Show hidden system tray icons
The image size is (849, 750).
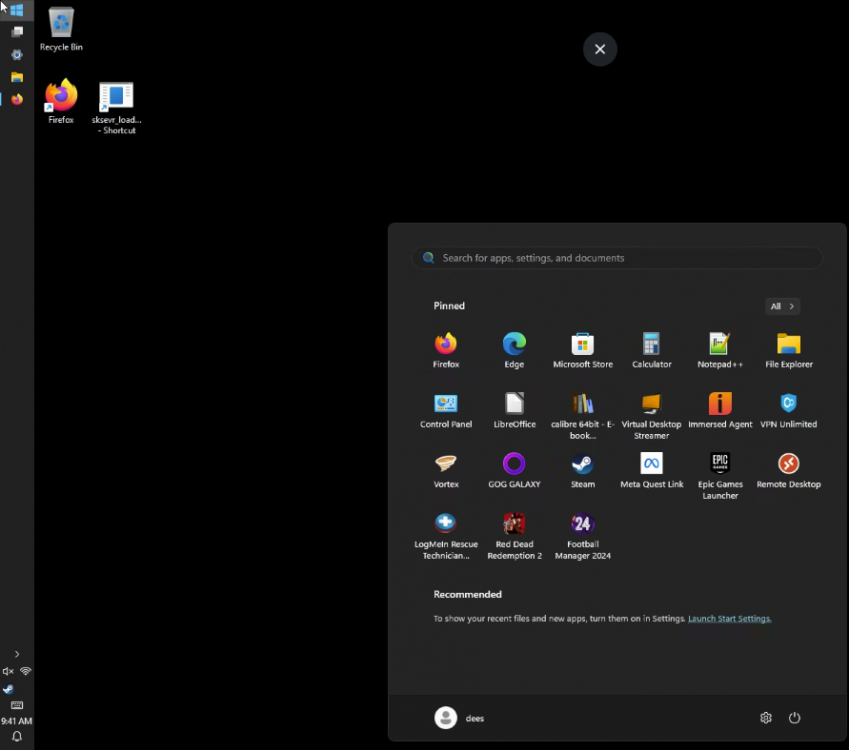coord(16,654)
